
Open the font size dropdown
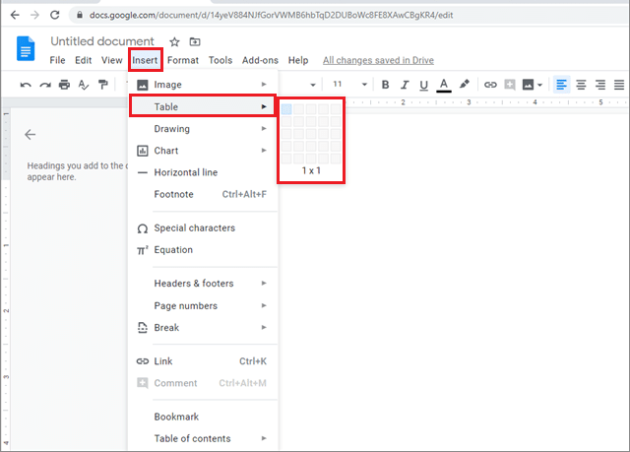[364, 85]
